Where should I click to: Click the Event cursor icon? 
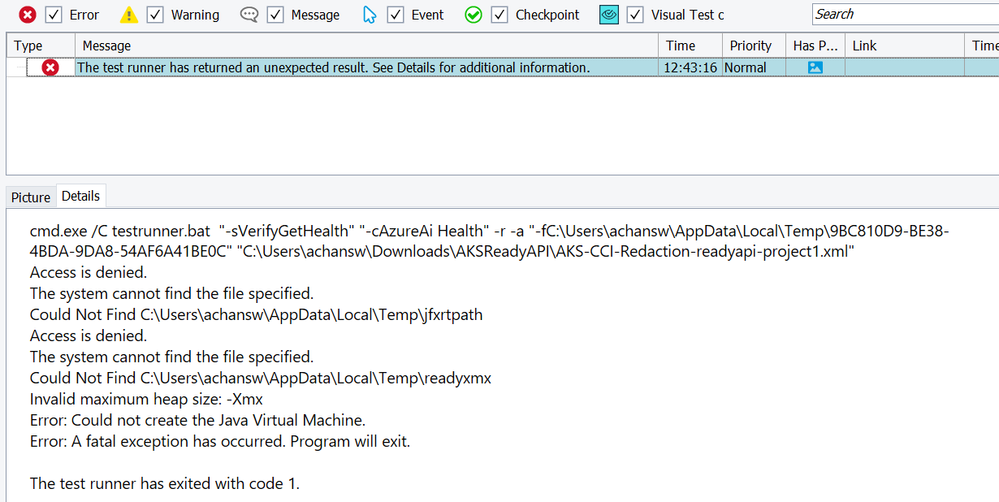[370, 15]
